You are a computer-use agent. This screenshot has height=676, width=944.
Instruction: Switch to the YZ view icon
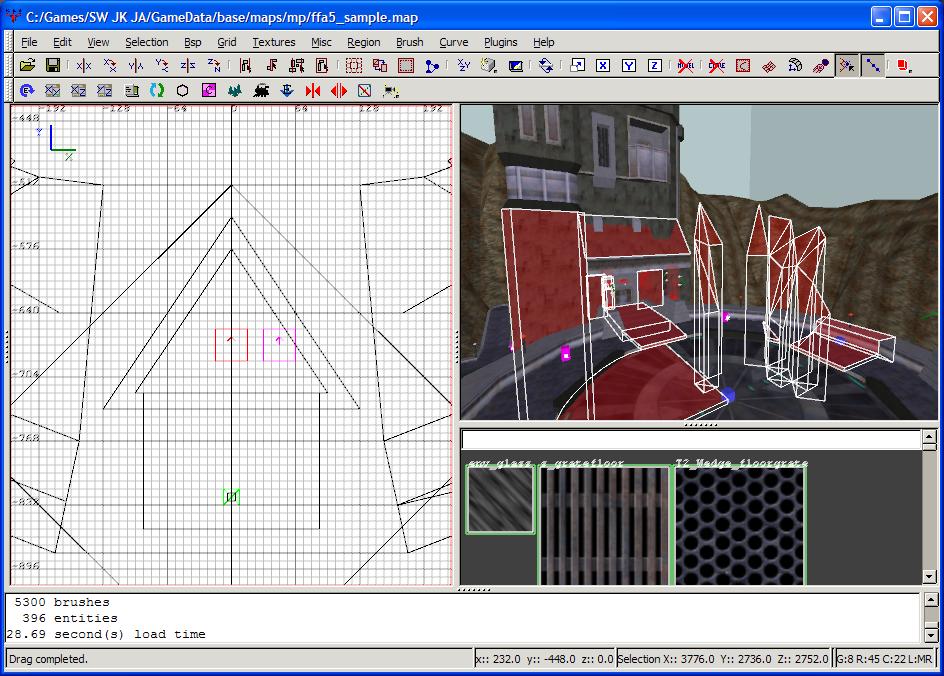104,91
